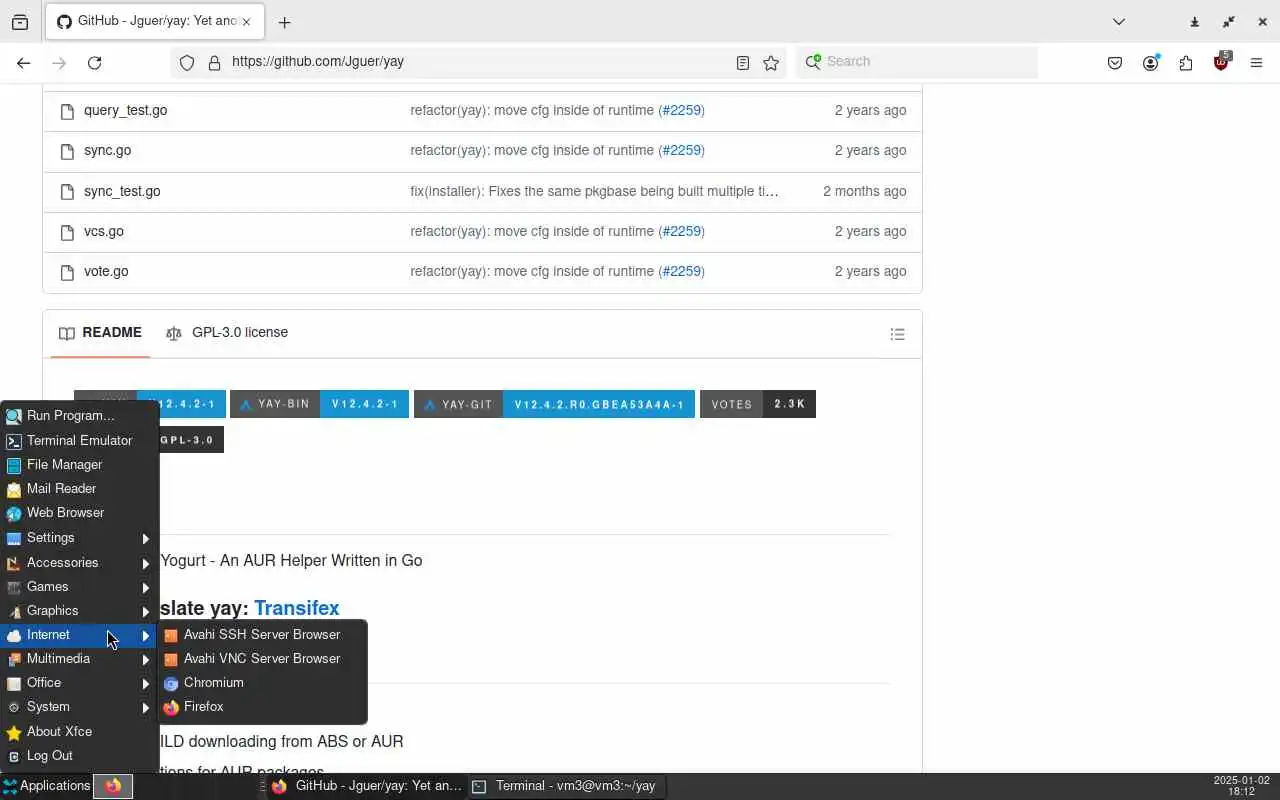Click file icon beside vcs.go
The image size is (1280, 800).
67,232
